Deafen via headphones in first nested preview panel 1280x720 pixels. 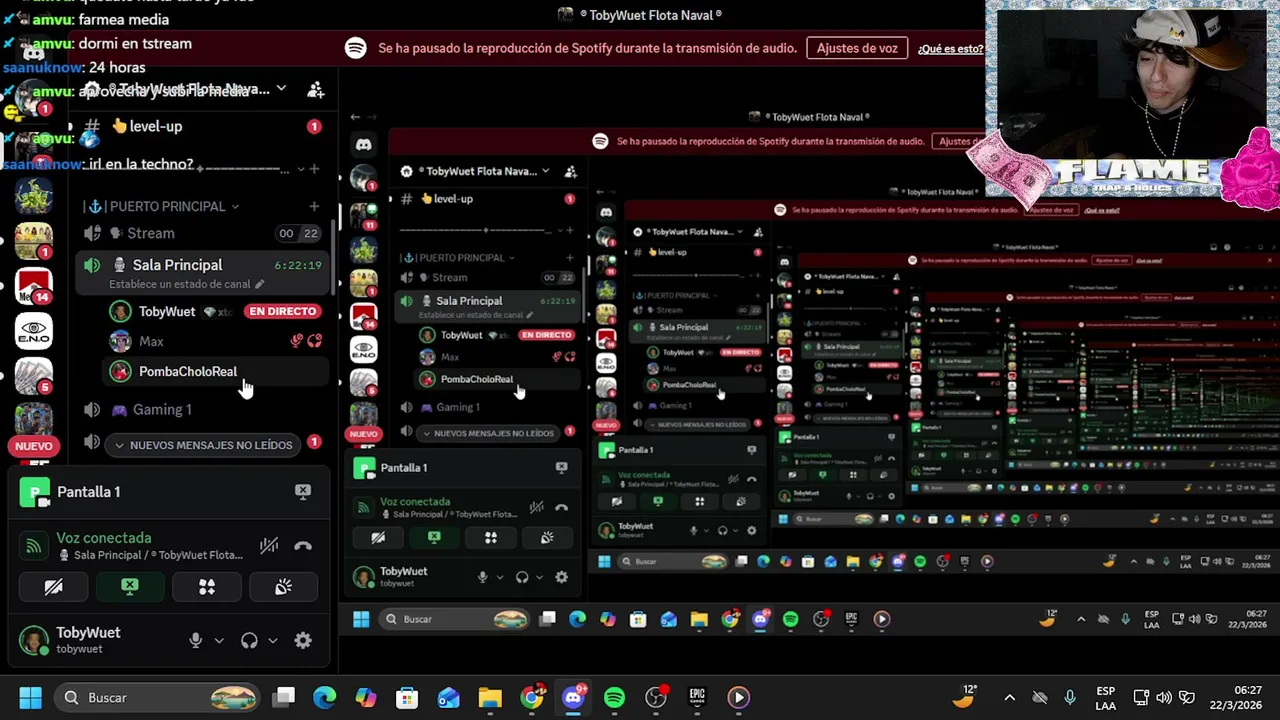click(521, 577)
